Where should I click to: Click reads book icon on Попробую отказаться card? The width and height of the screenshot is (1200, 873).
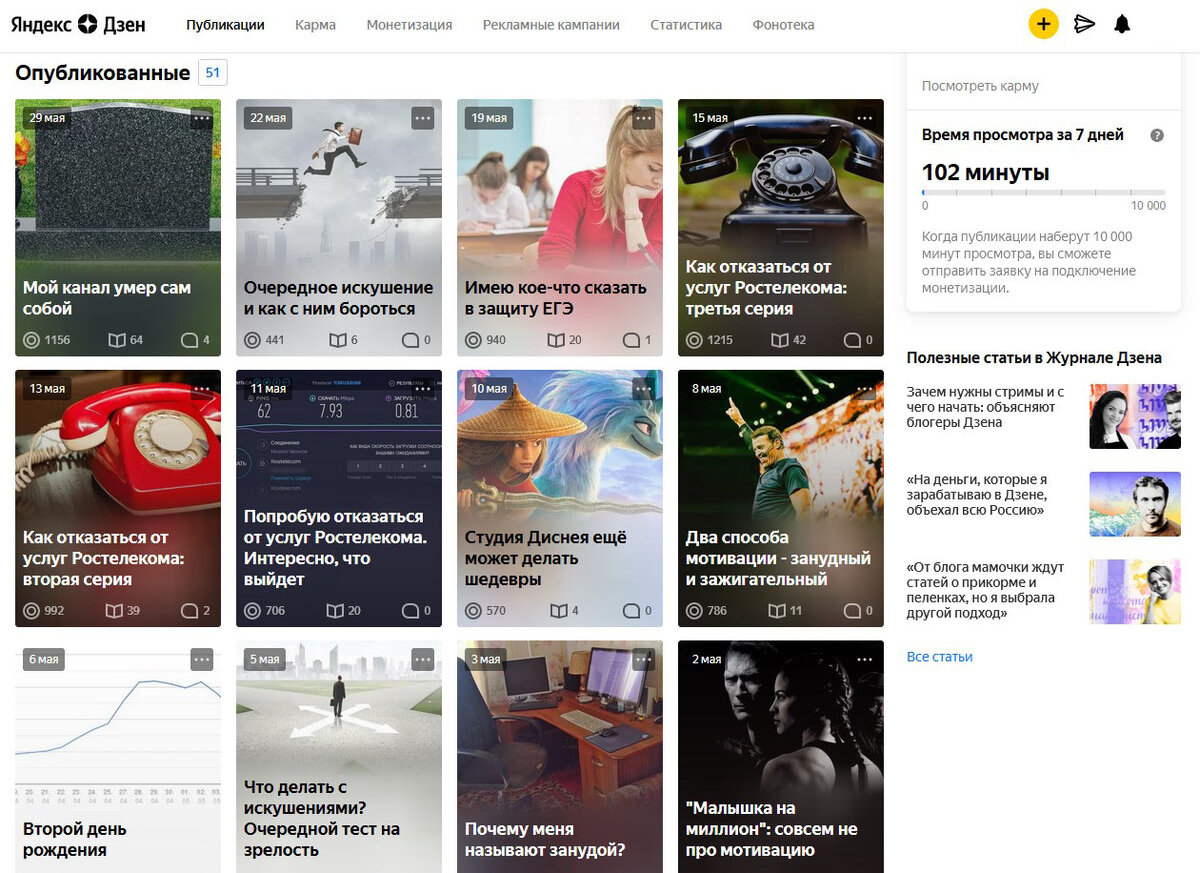pos(337,610)
